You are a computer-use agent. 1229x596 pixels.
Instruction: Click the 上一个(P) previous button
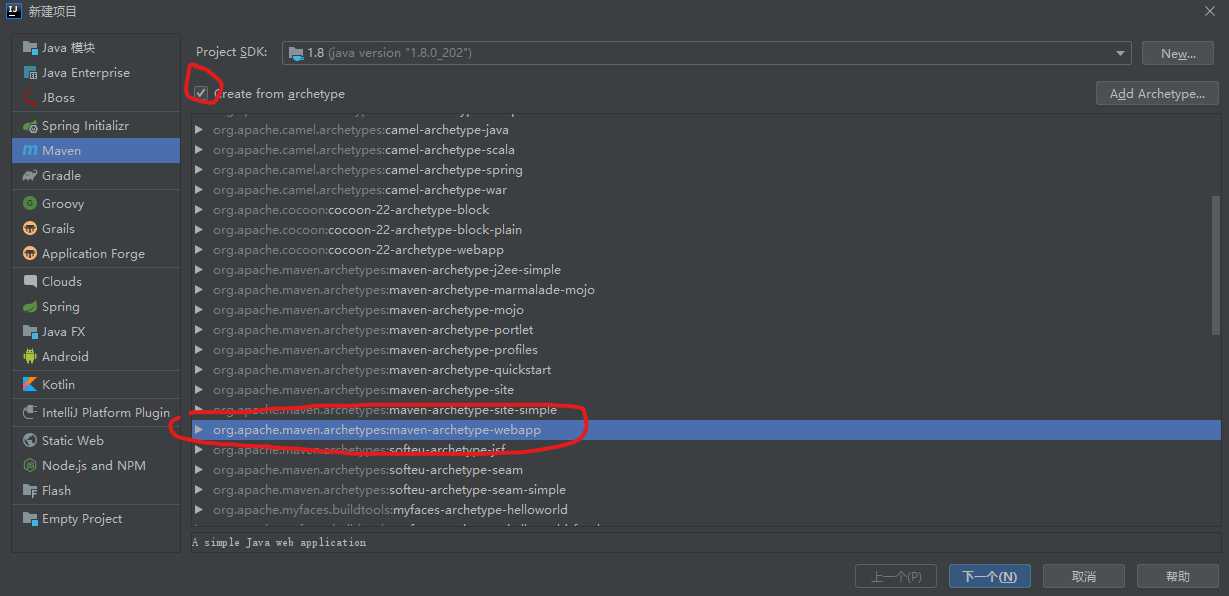point(895,576)
